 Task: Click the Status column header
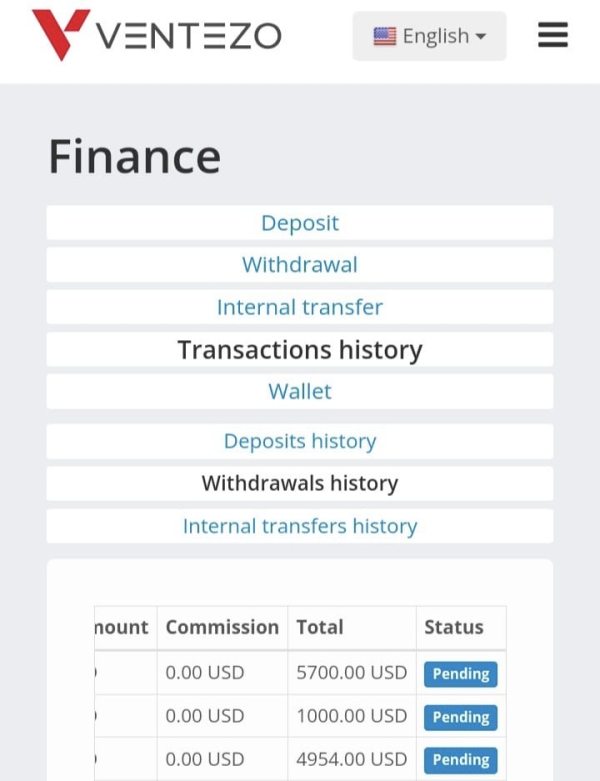tap(454, 627)
